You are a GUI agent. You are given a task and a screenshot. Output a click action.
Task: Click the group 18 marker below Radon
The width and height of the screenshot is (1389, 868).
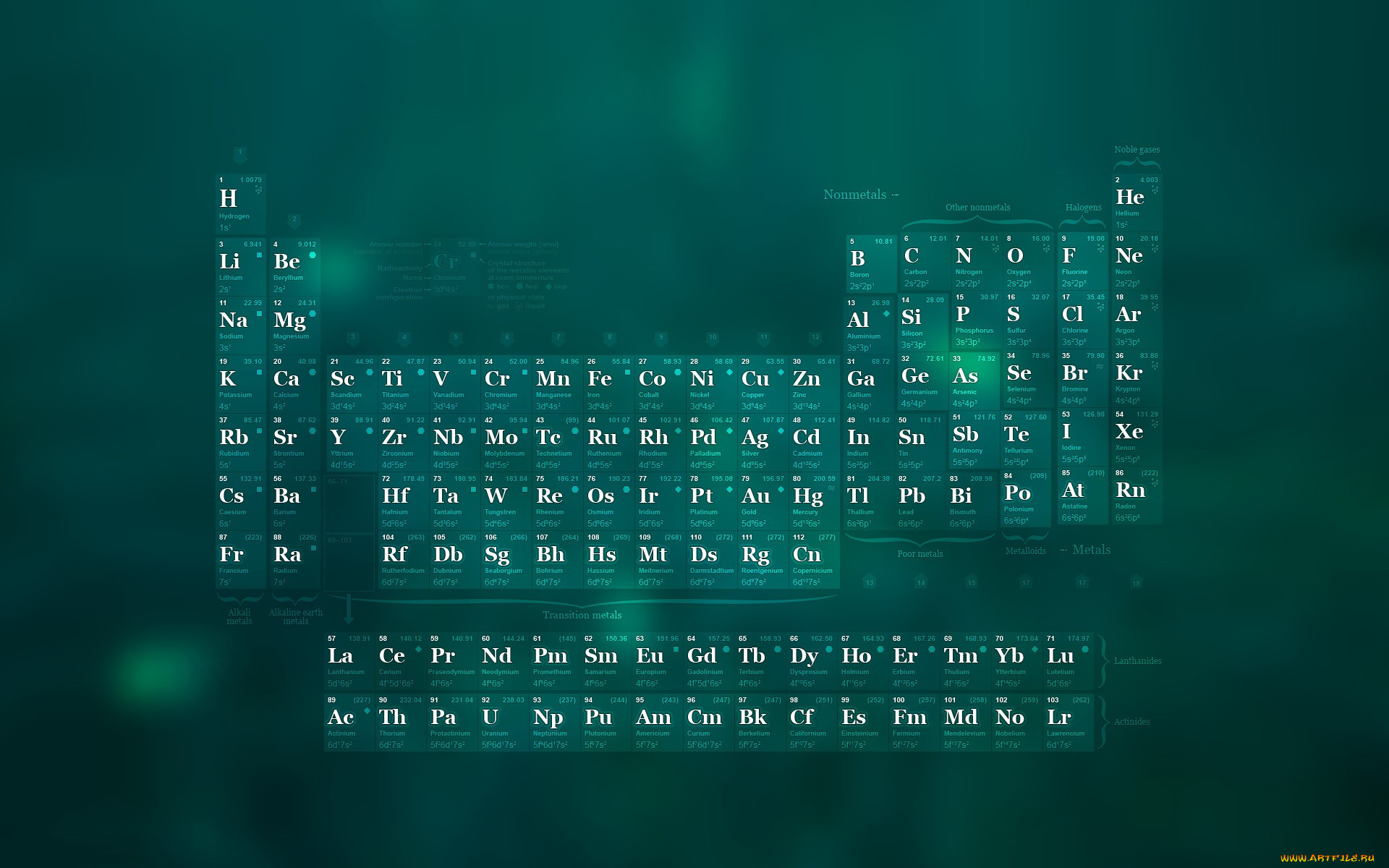(x=1136, y=583)
